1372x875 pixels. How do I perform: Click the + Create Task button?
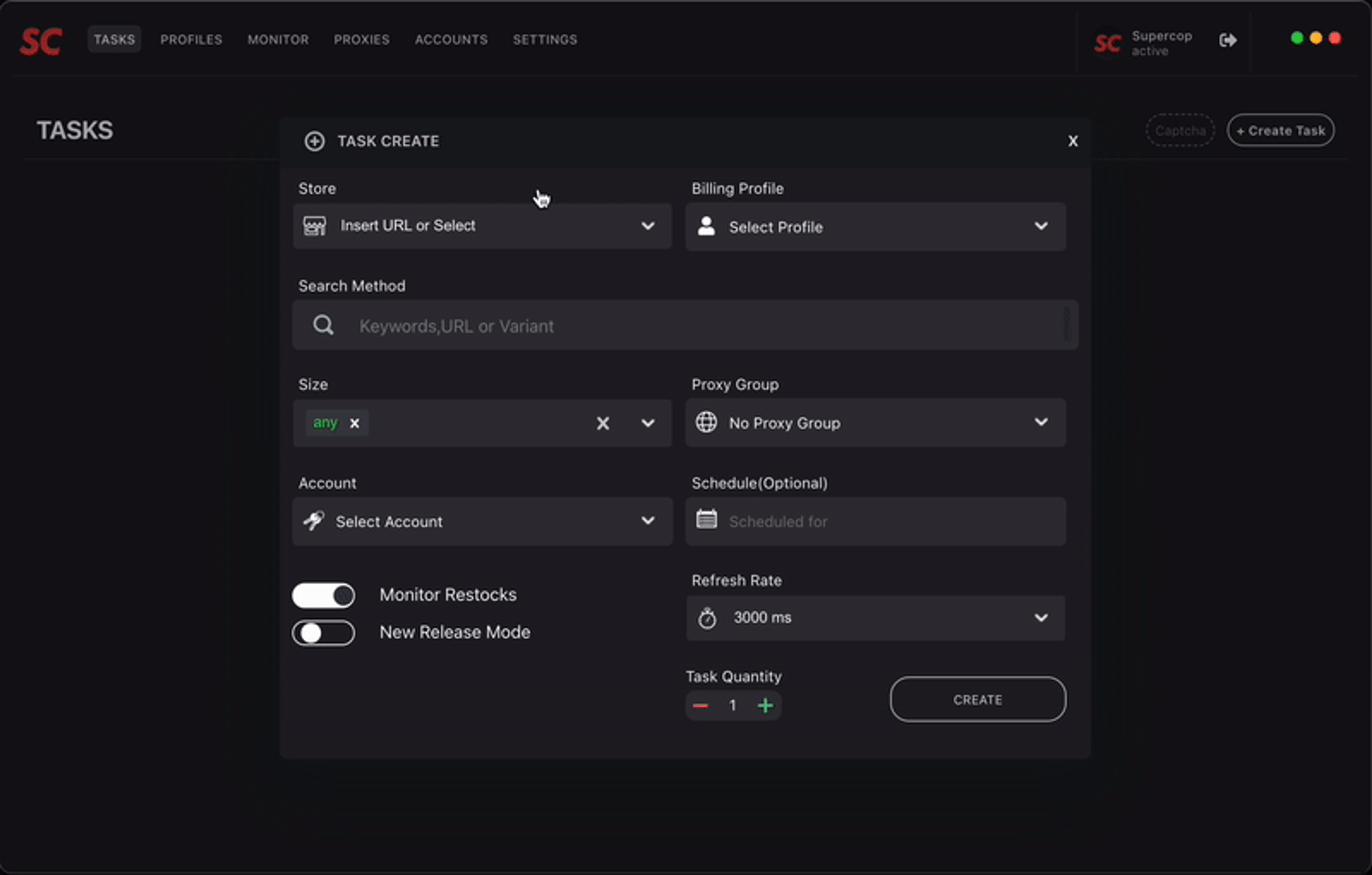(x=1280, y=130)
